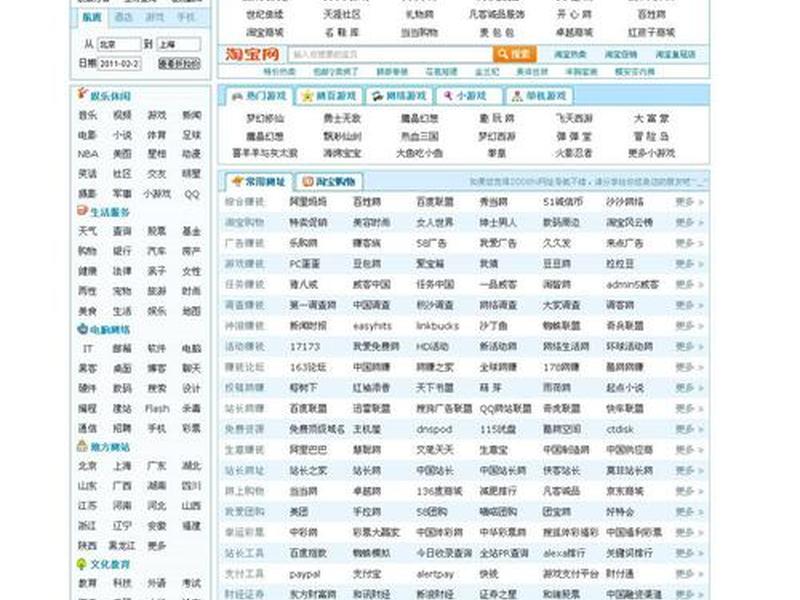Click 彩票 under 电脑网络
The height and width of the screenshot is (600, 800).
(x=191, y=429)
